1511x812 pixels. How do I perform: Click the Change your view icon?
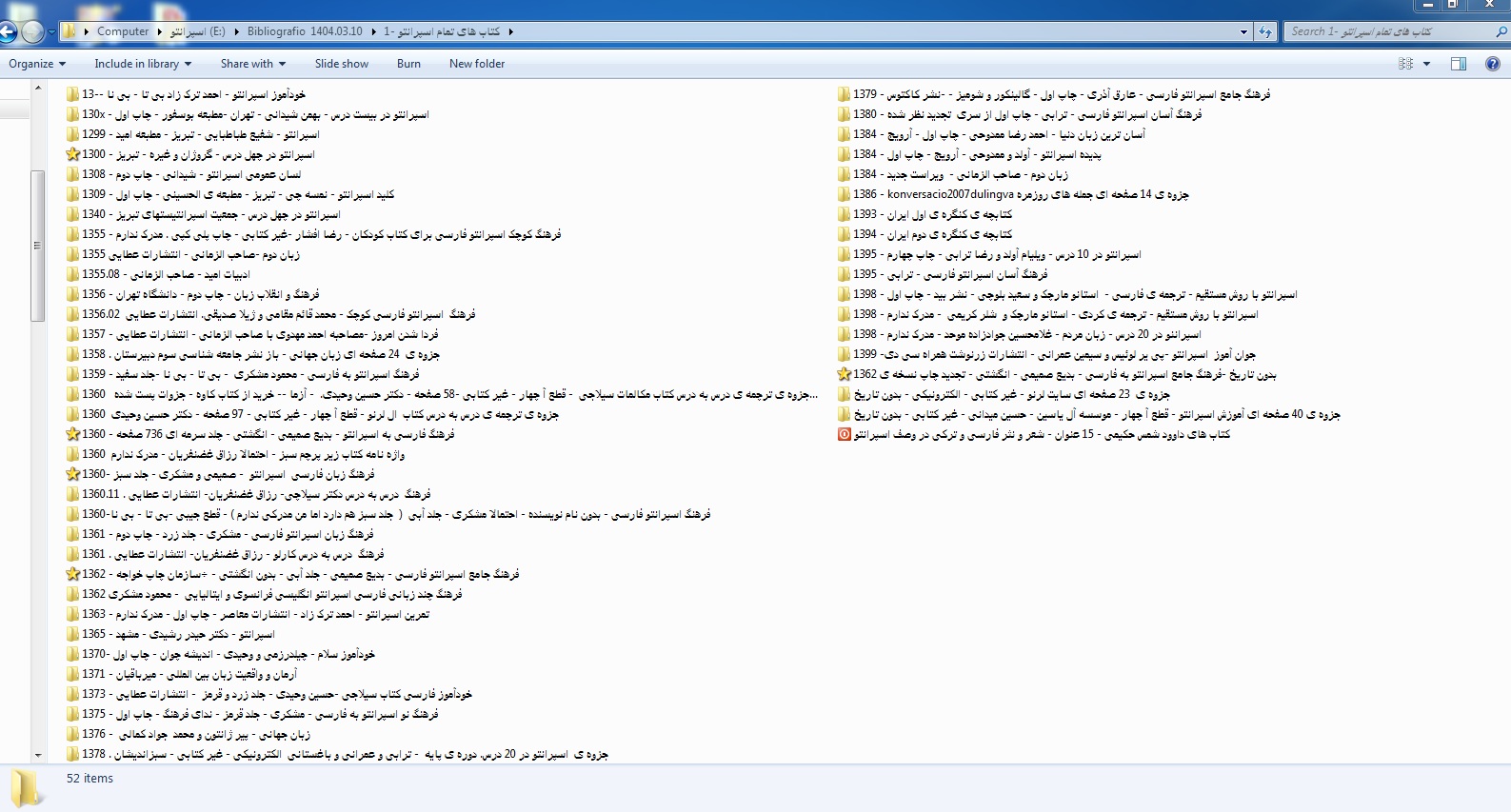click(1405, 64)
